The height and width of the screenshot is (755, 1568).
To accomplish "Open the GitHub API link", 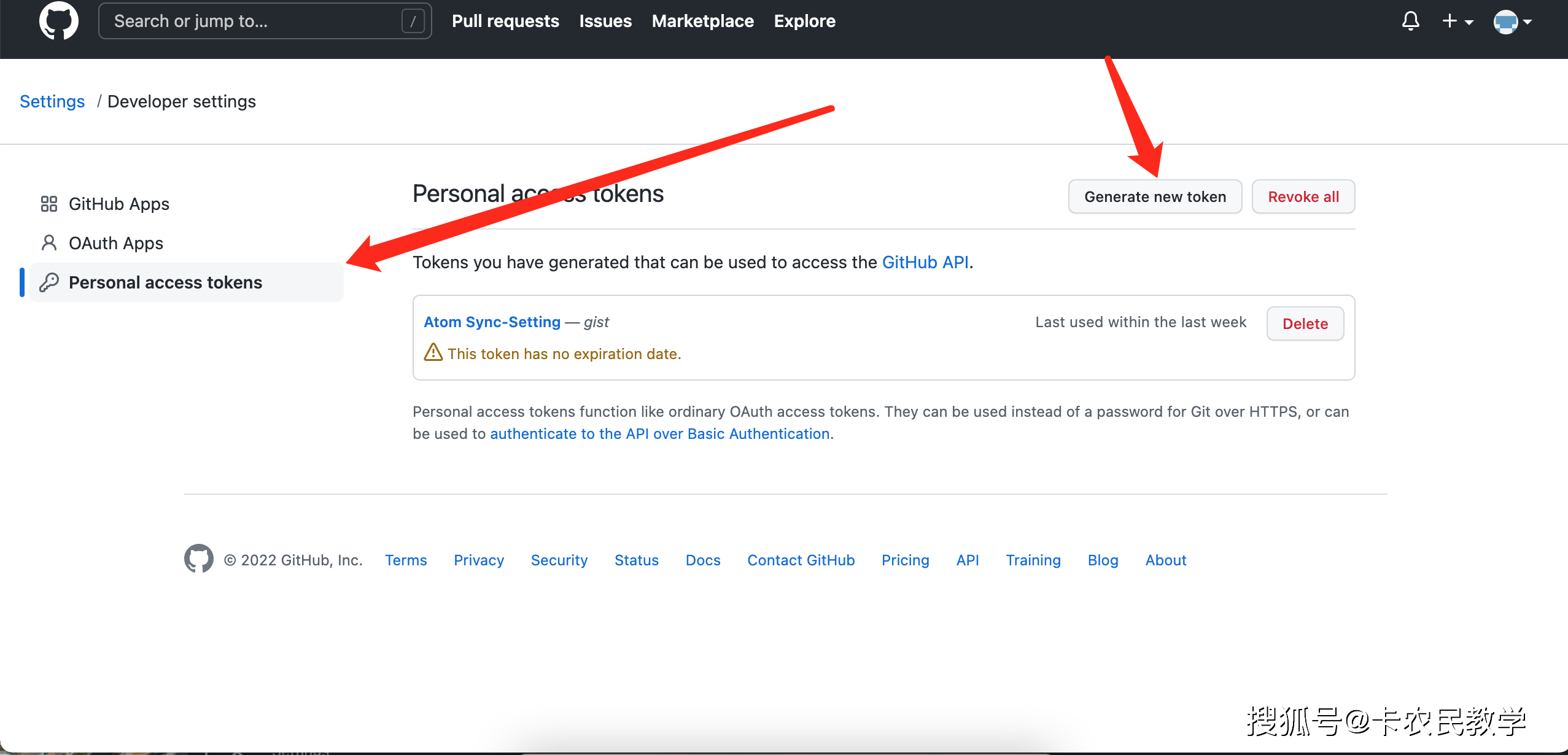I will (x=925, y=262).
